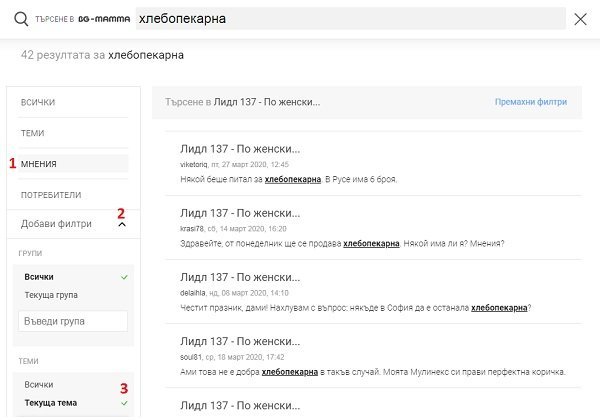Clear search with the X icon
Viewport: 600px width, 420px height.
click(581, 19)
